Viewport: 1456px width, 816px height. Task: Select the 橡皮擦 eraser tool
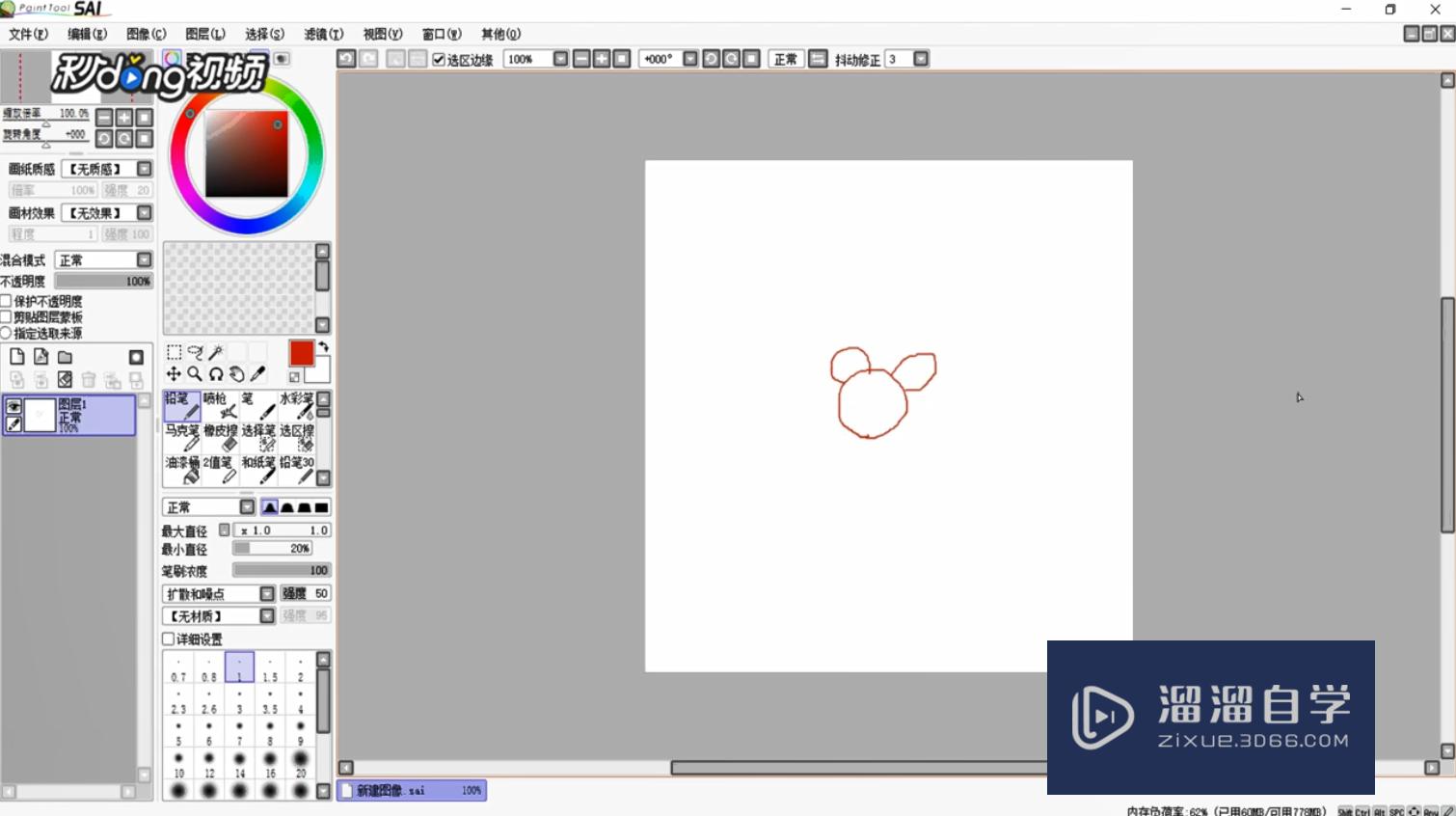[220, 438]
